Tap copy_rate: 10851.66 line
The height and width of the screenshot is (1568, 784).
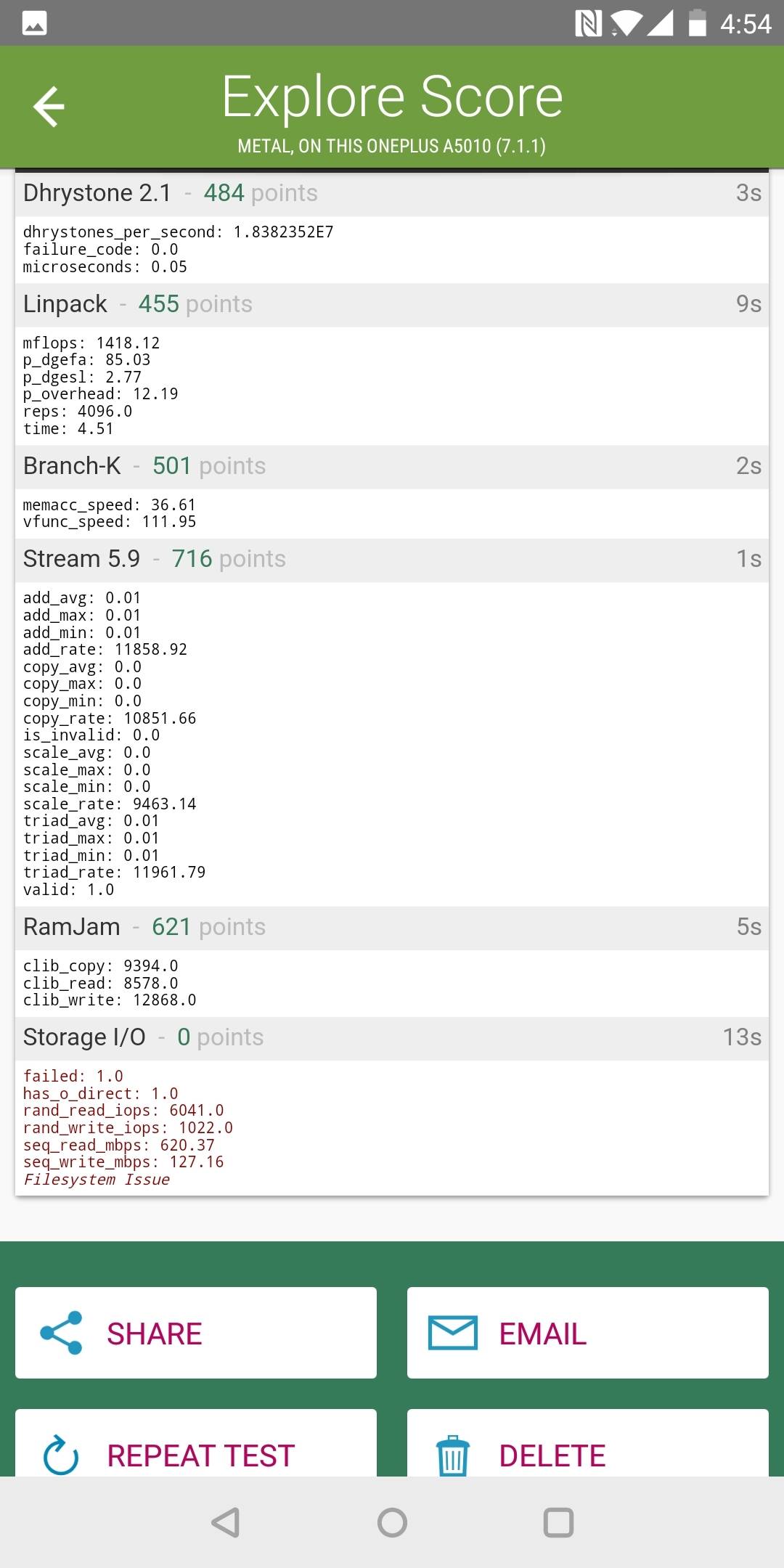pyautogui.click(x=110, y=719)
